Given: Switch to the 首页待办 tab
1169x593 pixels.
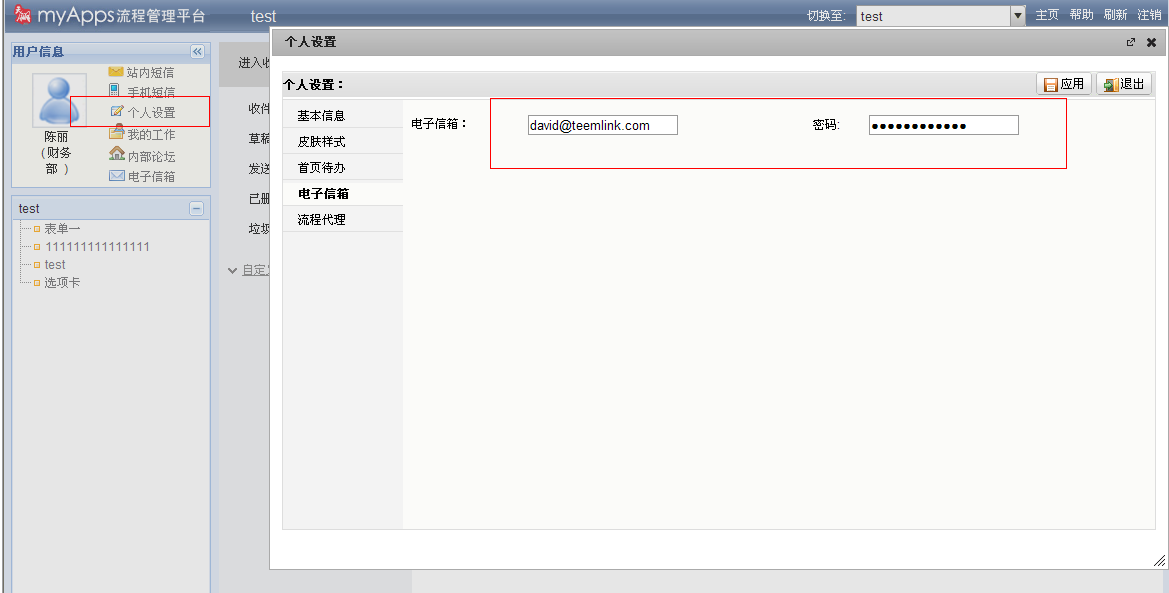Looking at the screenshot, I should click(x=343, y=167).
